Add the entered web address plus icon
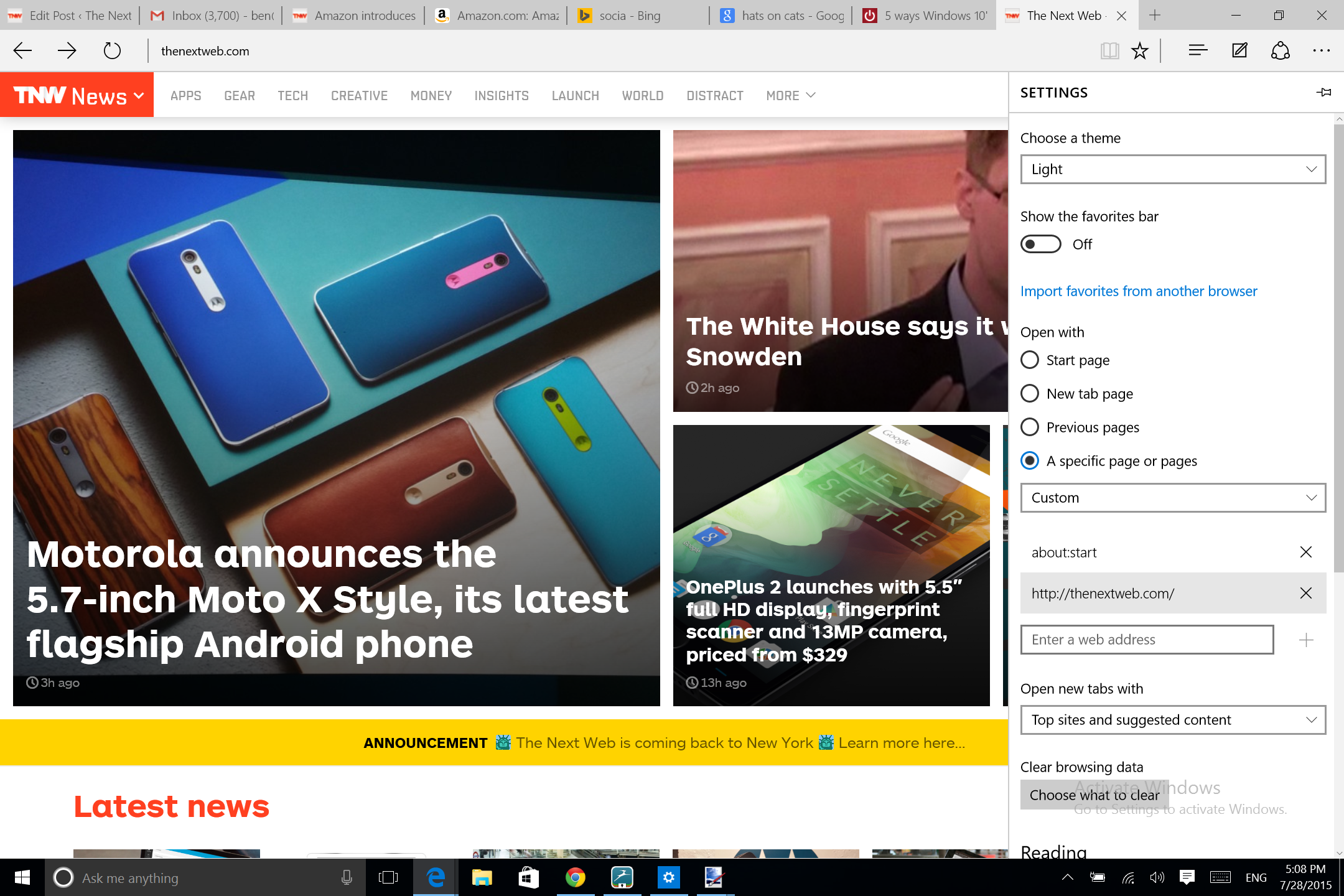This screenshot has width=1344, height=896. coord(1306,640)
